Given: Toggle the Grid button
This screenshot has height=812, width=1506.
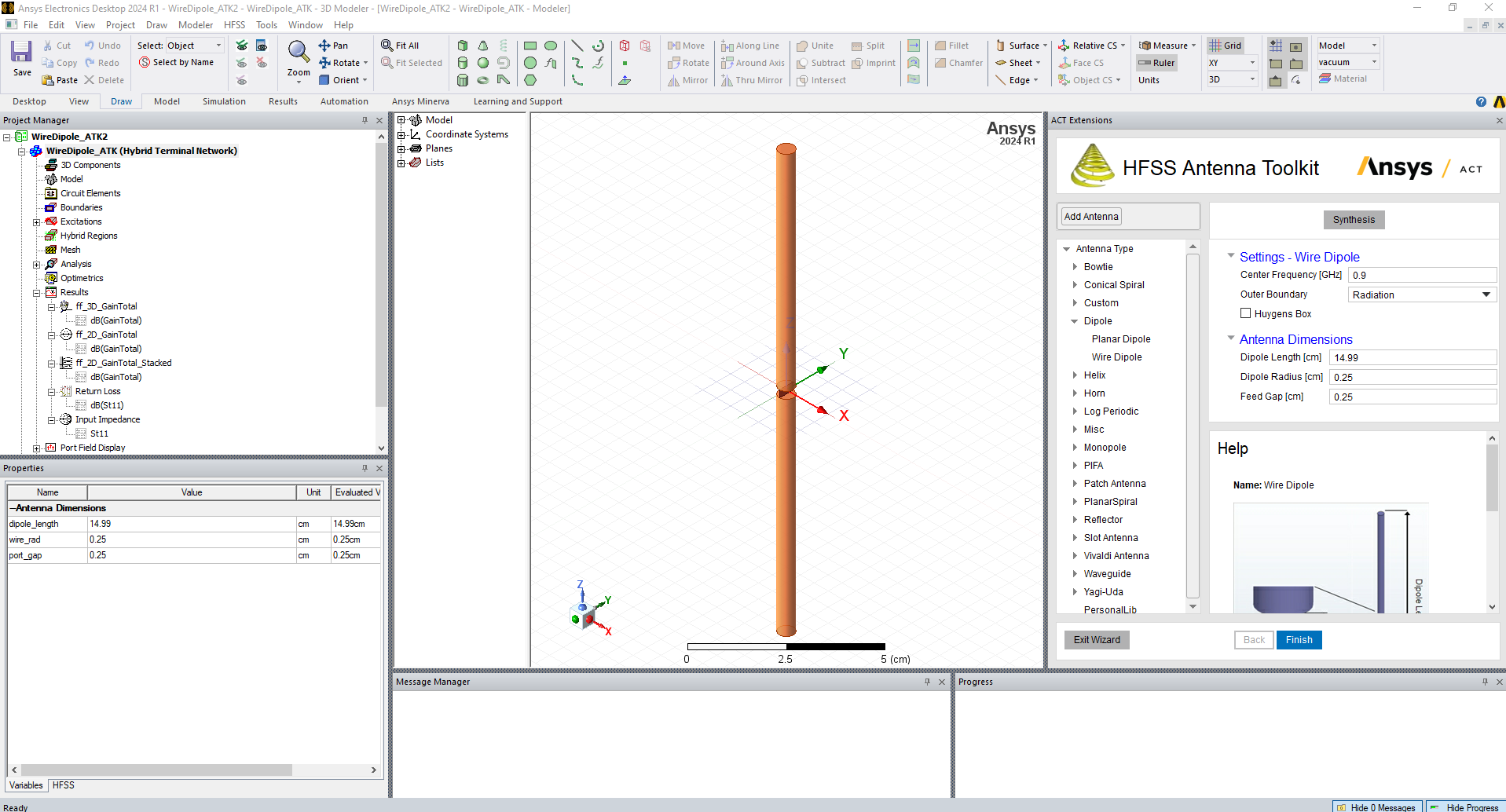Looking at the screenshot, I should [1225, 46].
